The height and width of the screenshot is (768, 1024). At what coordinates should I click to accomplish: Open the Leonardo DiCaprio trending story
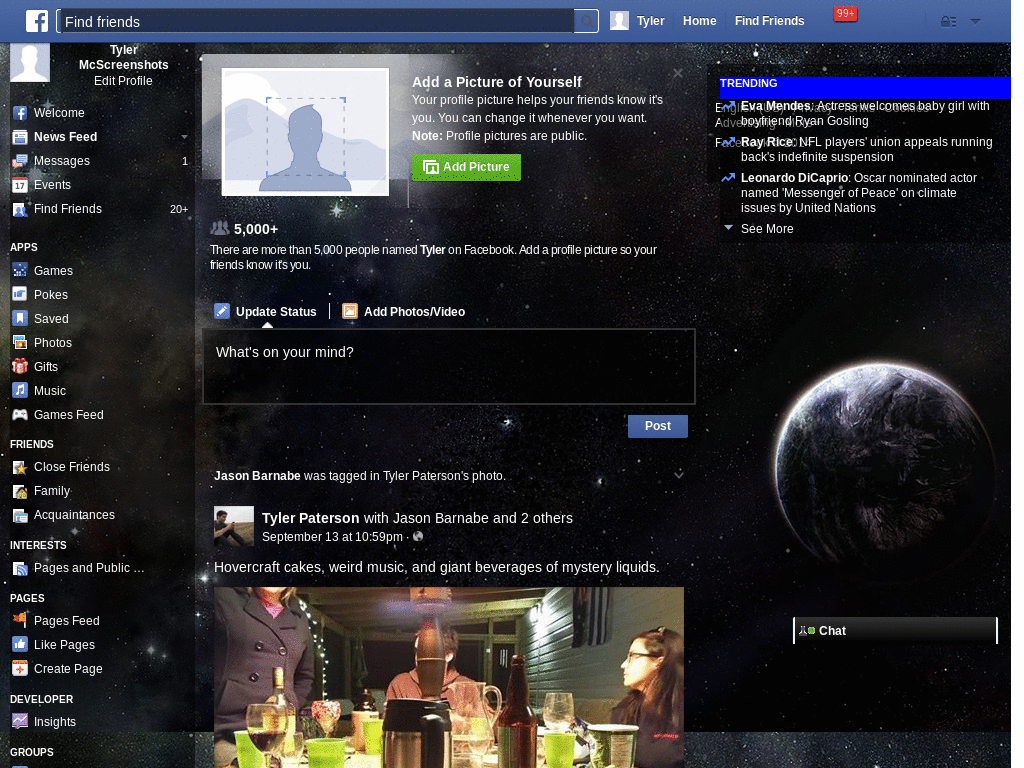858,193
